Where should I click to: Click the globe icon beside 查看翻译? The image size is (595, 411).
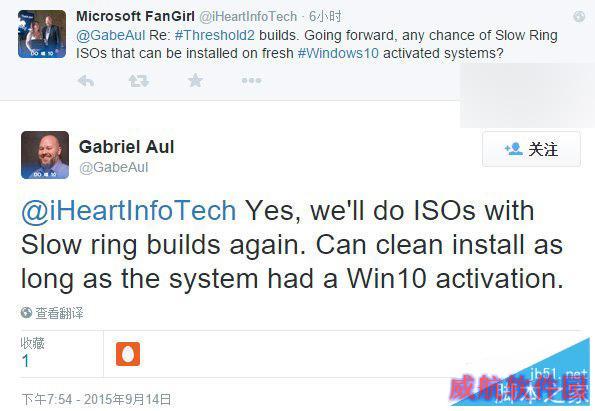[26, 313]
